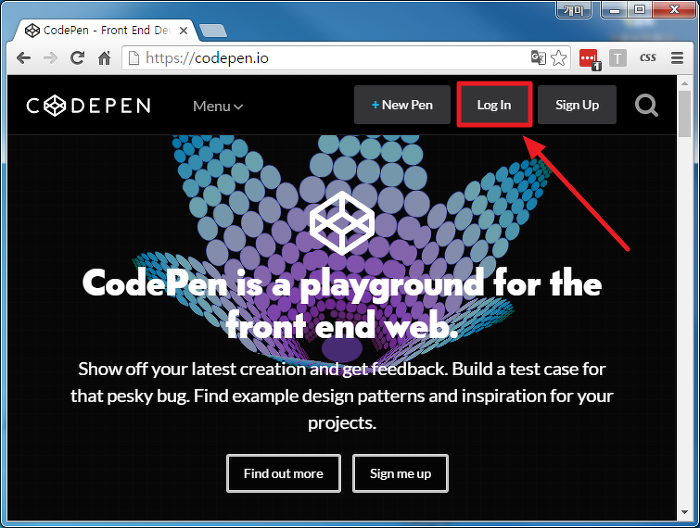Viewport: 700px width, 528px height.
Task: Expand the Menu dropdown
Action: [218, 106]
